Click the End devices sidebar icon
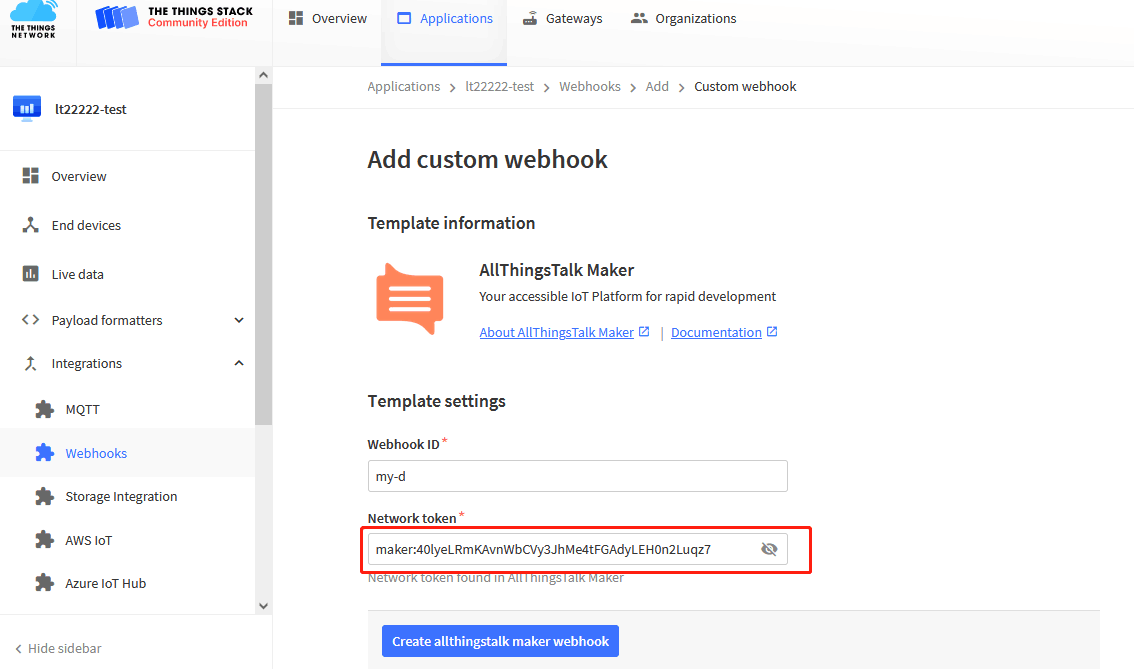The width and height of the screenshot is (1134, 669). click(30, 225)
